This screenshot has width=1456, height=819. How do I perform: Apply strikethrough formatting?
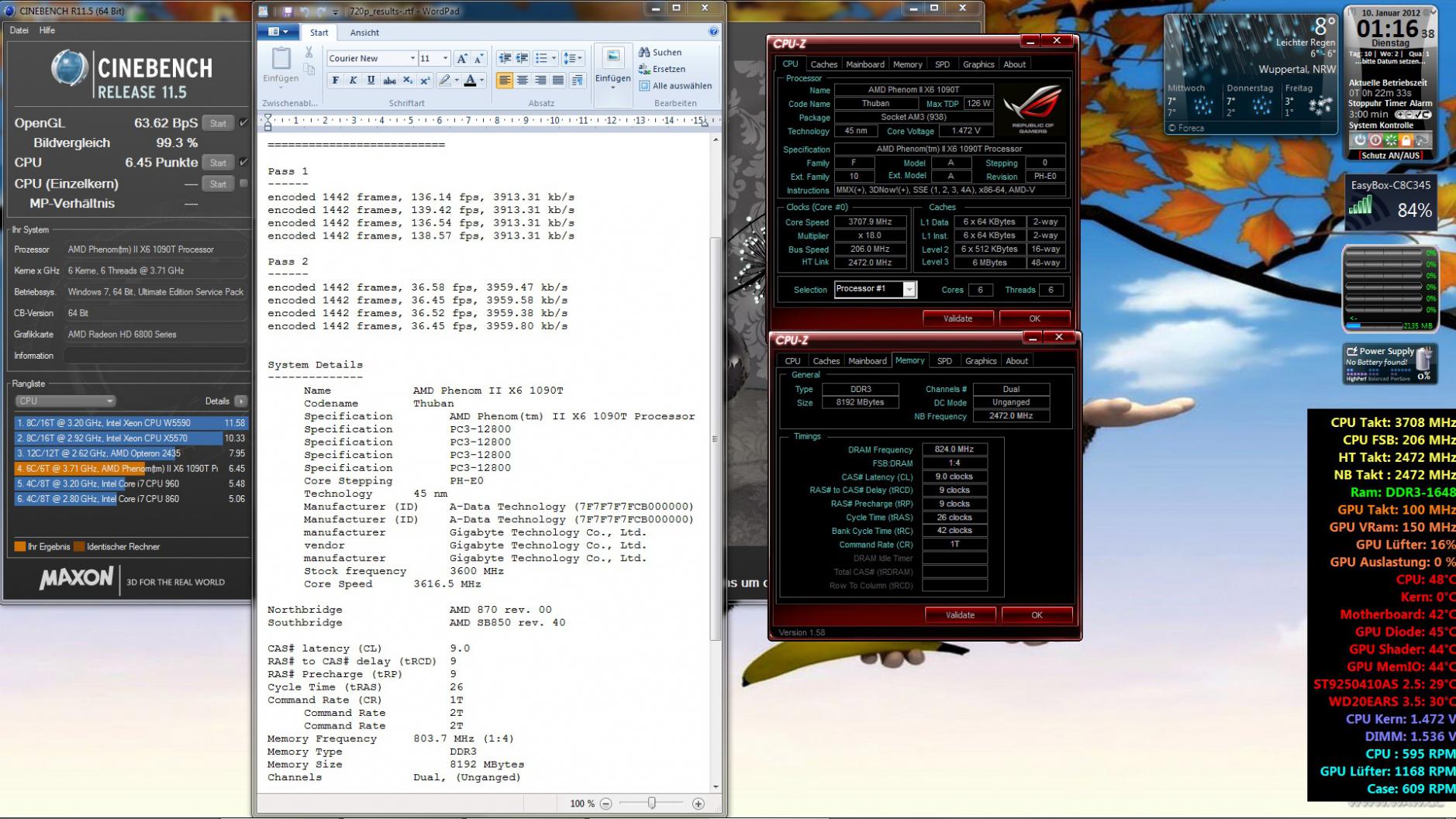click(389, 81)
